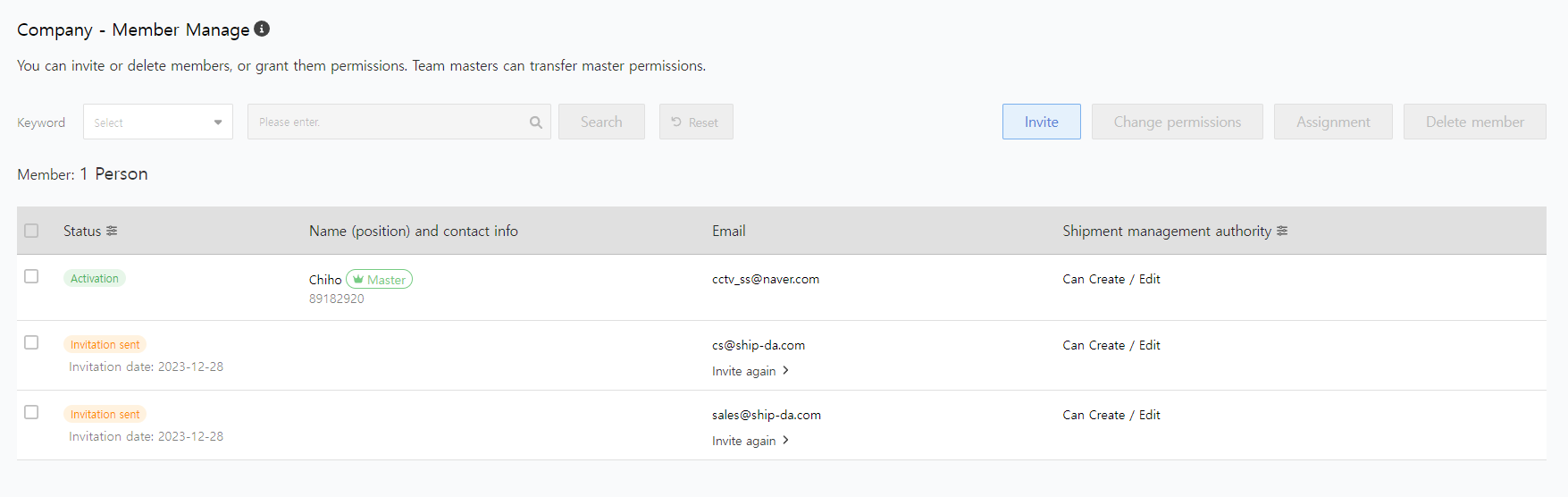Click the crown Master badge next to Chiho
This screenshot has height=497, width=1568.
[379, 280]
